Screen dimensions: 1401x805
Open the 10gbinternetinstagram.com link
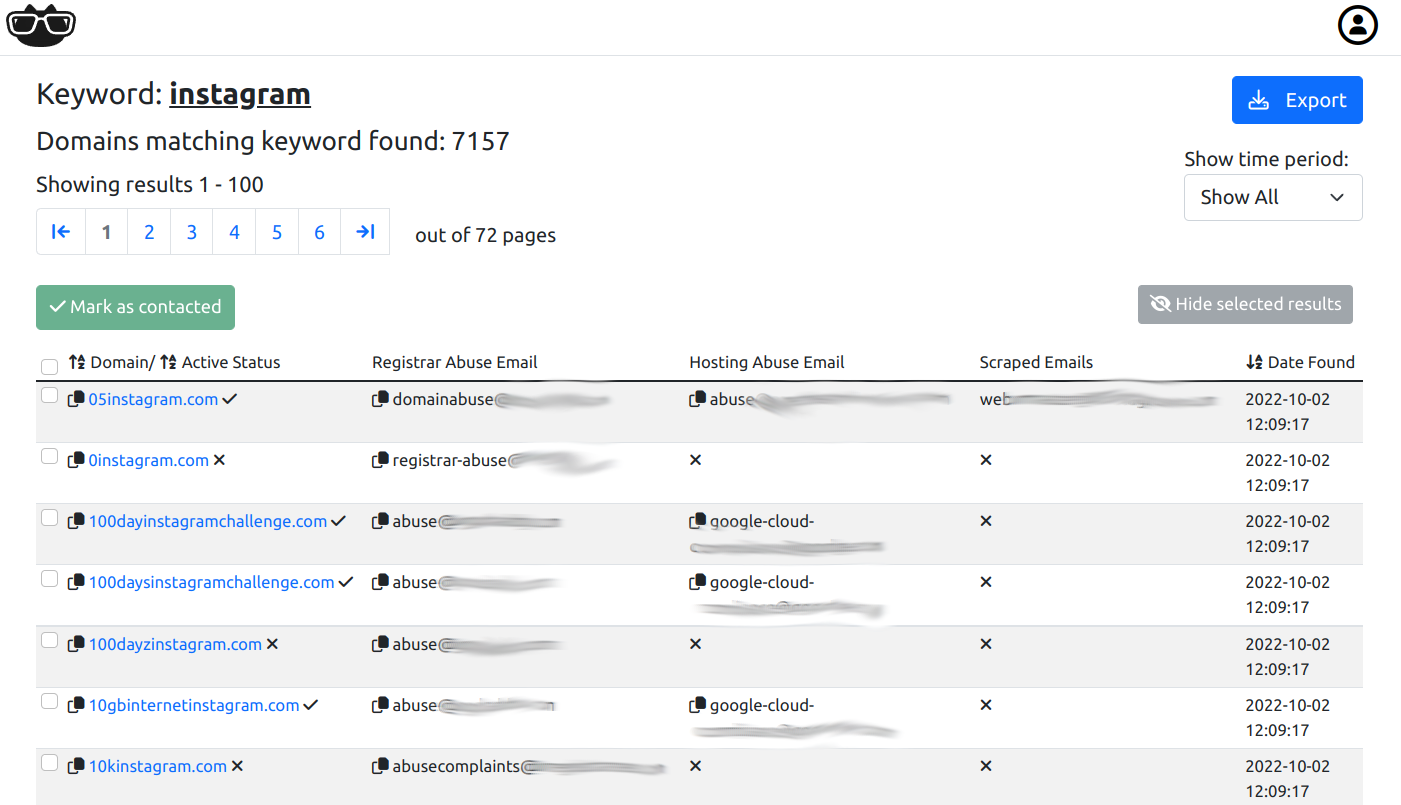[194, 706]
